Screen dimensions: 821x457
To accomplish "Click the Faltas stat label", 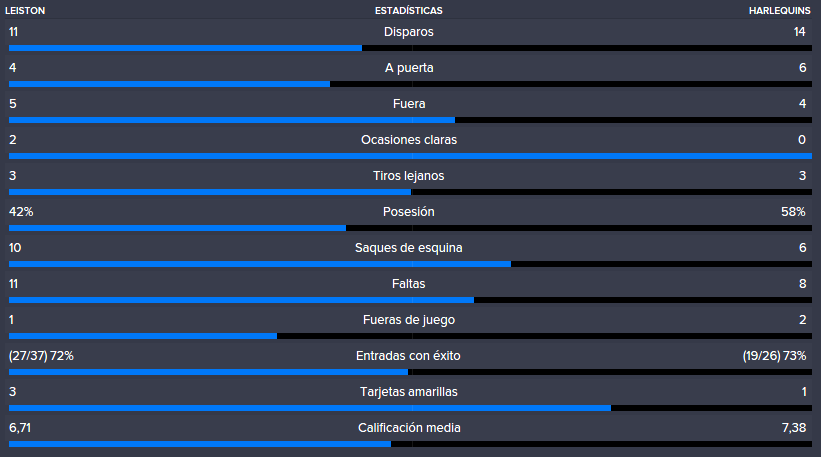I will (x=408, y=284).
